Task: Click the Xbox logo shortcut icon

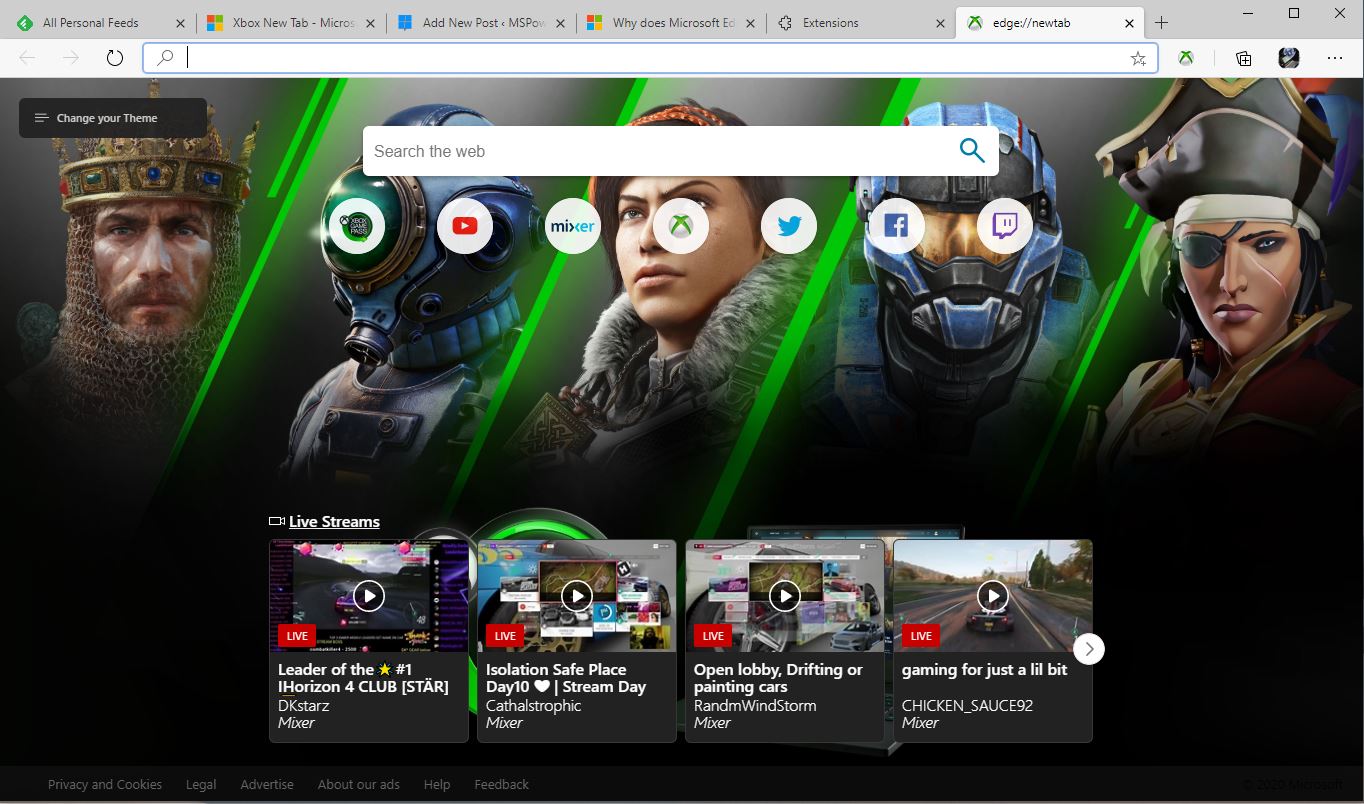Action: (x=681, y=226)
